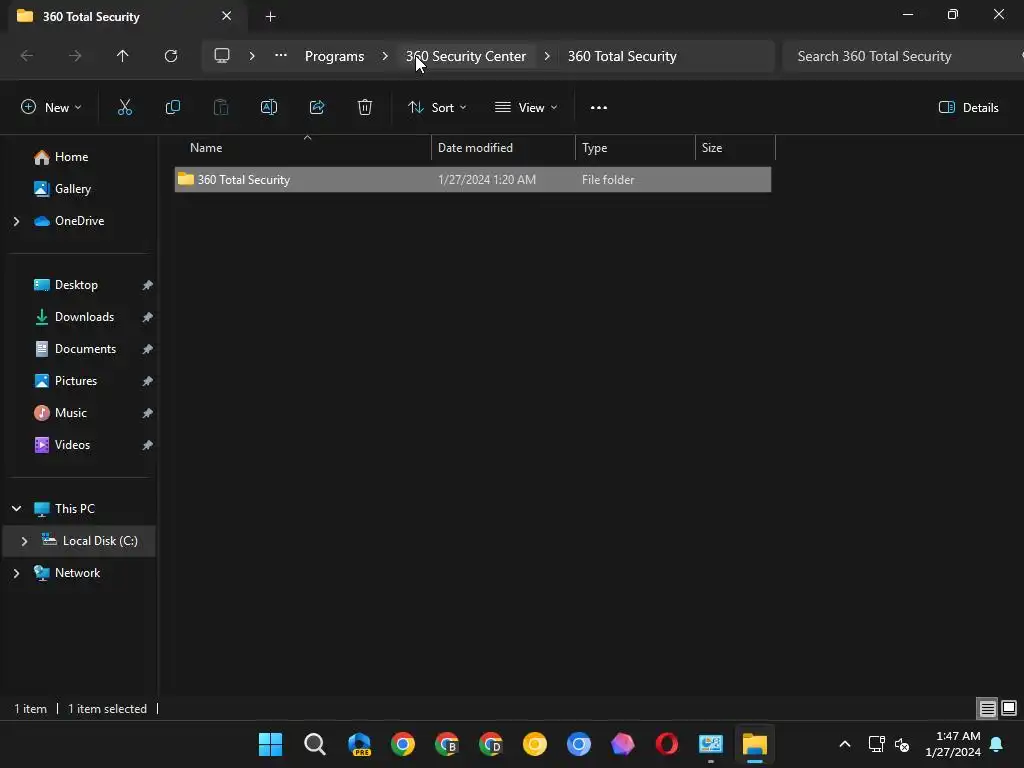Go up one folder level
The image size is (1024, 768).
click(123, 56)
